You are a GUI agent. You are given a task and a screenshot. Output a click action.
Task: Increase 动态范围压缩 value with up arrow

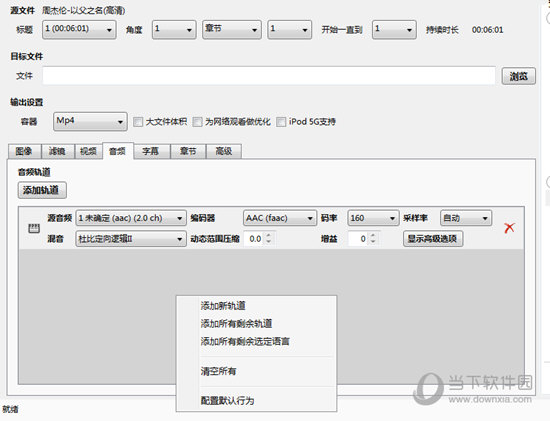[268, 235]
